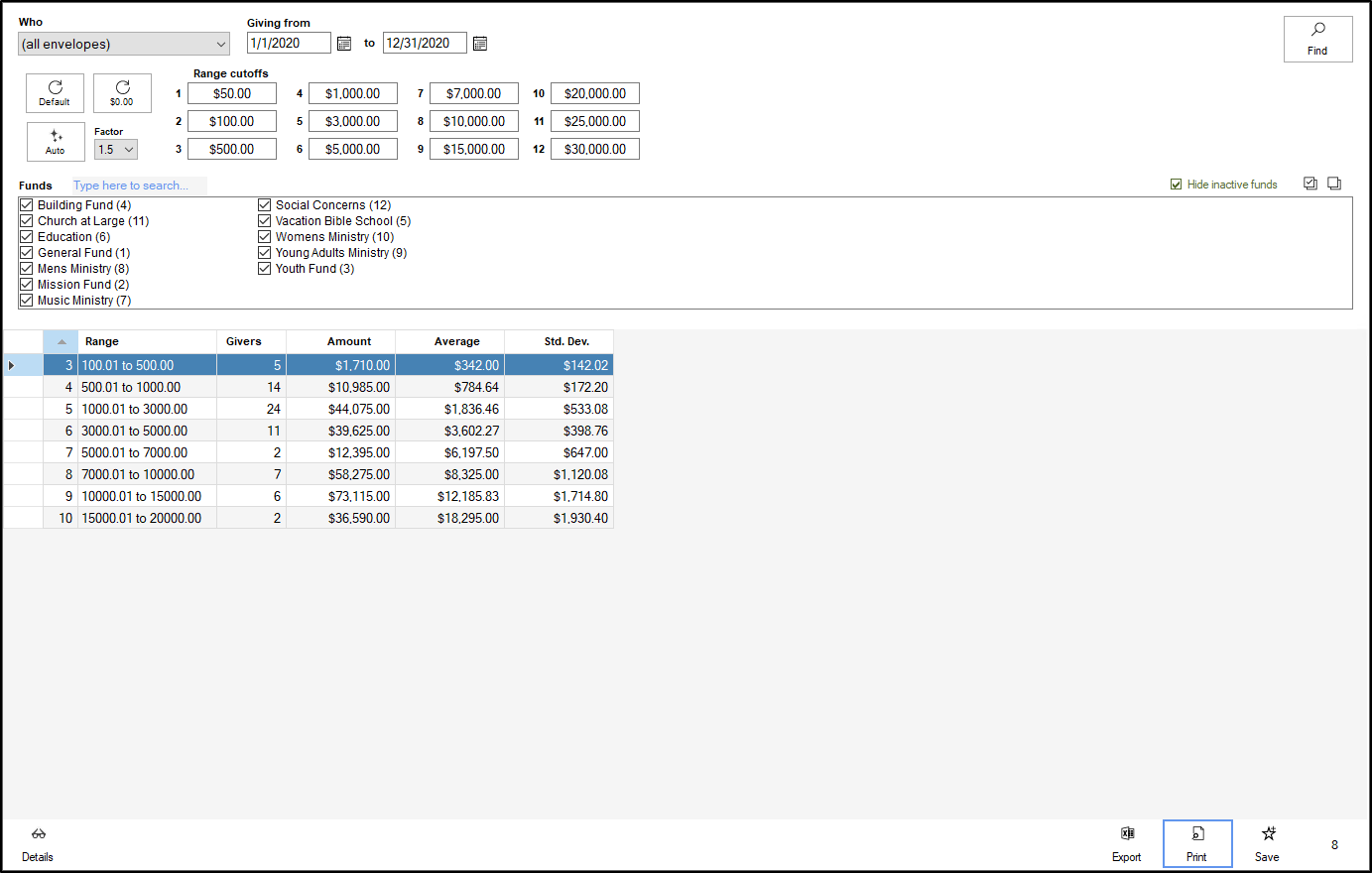Select row 7000.01 to 10000.00
1372x873 pixels.
[x=309, y=474]
